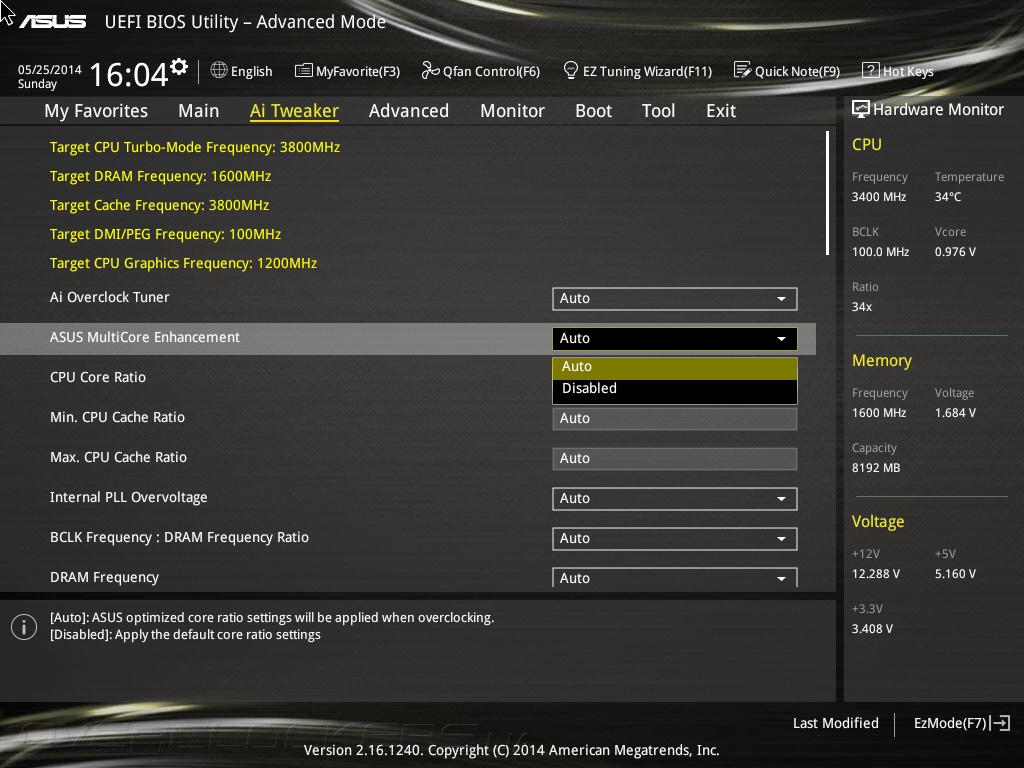Screen dimensions: 1024x768
Task: Click Target DMI/PEG Frequency: 100MHz
Action: [x=165, y=234]
